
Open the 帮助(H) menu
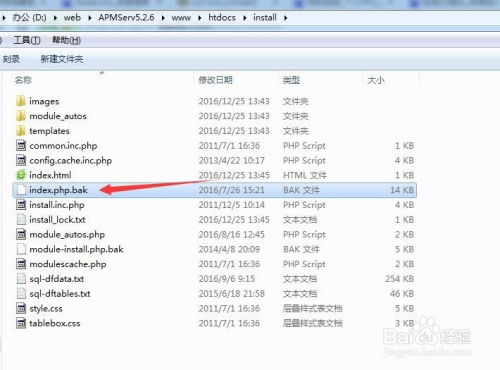(66, 40)
